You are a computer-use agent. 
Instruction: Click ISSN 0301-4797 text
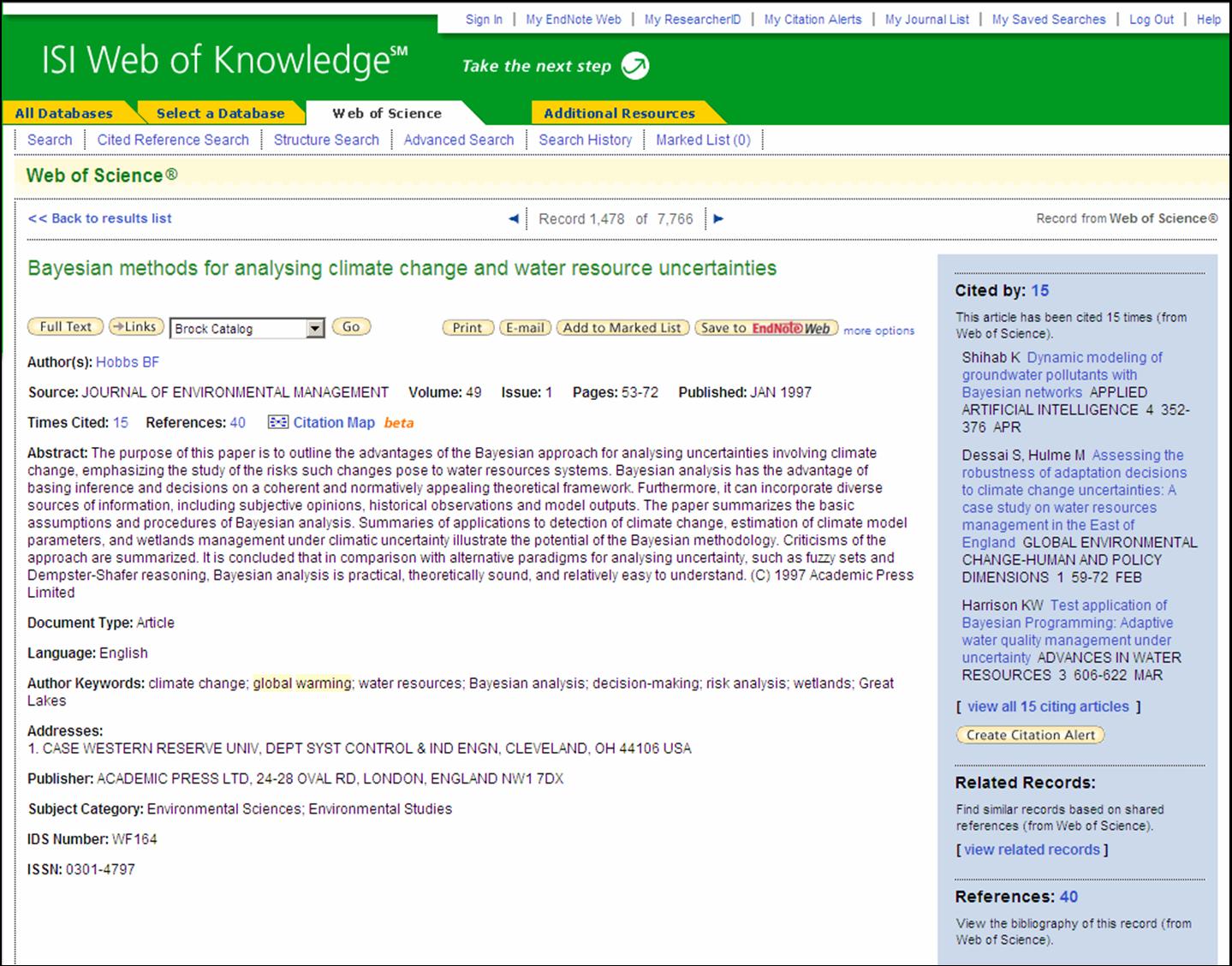(81, 869)
